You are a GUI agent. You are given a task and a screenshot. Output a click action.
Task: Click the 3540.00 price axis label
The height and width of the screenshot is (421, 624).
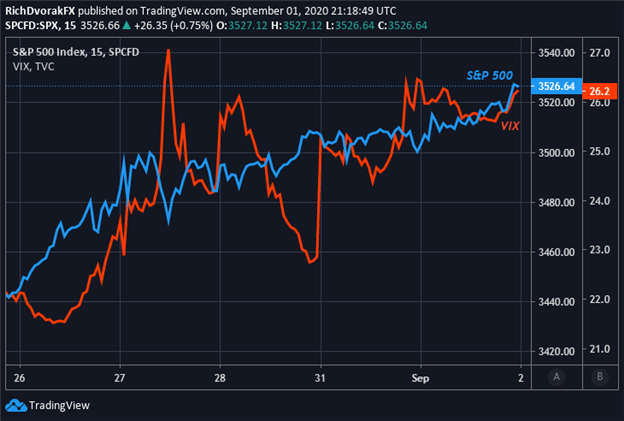(556, 53)
